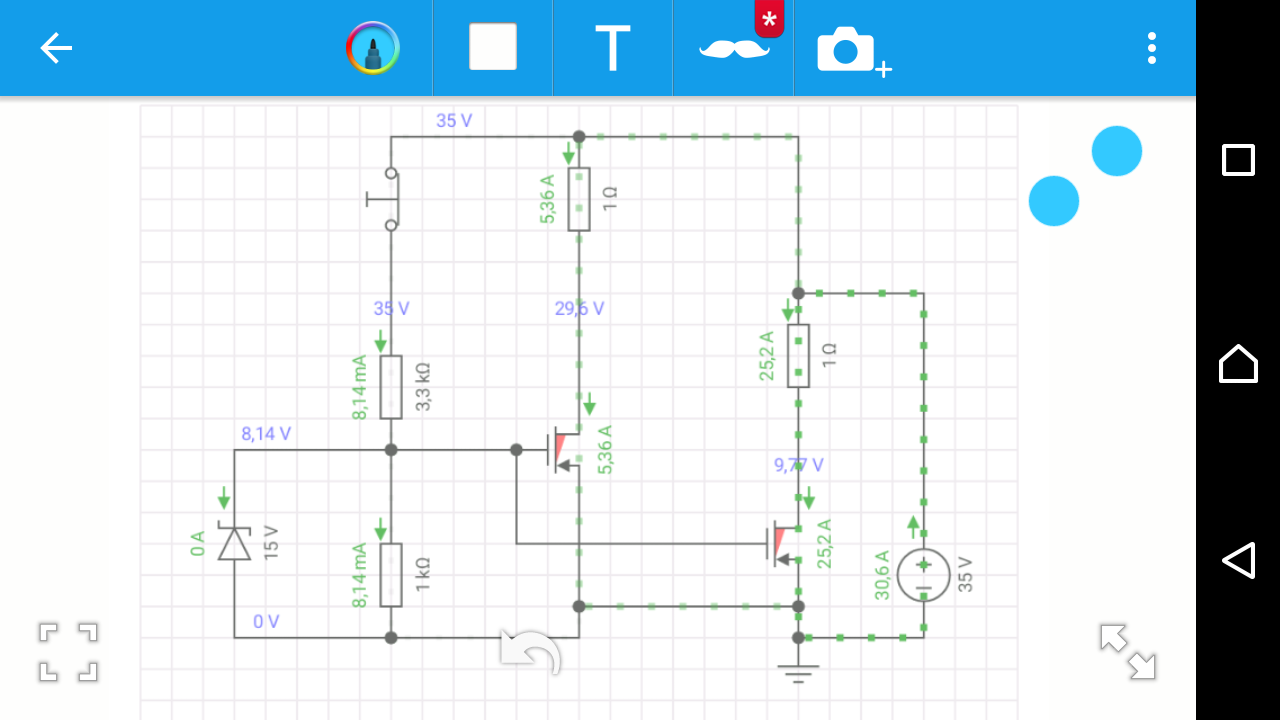Tap the 9,77 V node label

point(799,465)
